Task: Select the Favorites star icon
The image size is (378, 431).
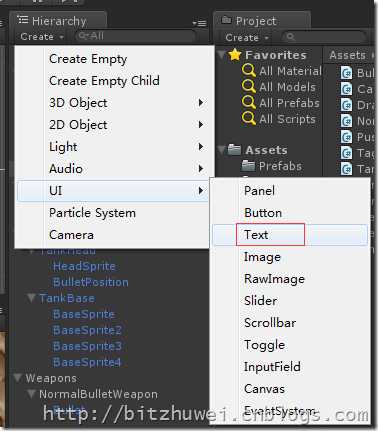Action: (x=235, y=55)
